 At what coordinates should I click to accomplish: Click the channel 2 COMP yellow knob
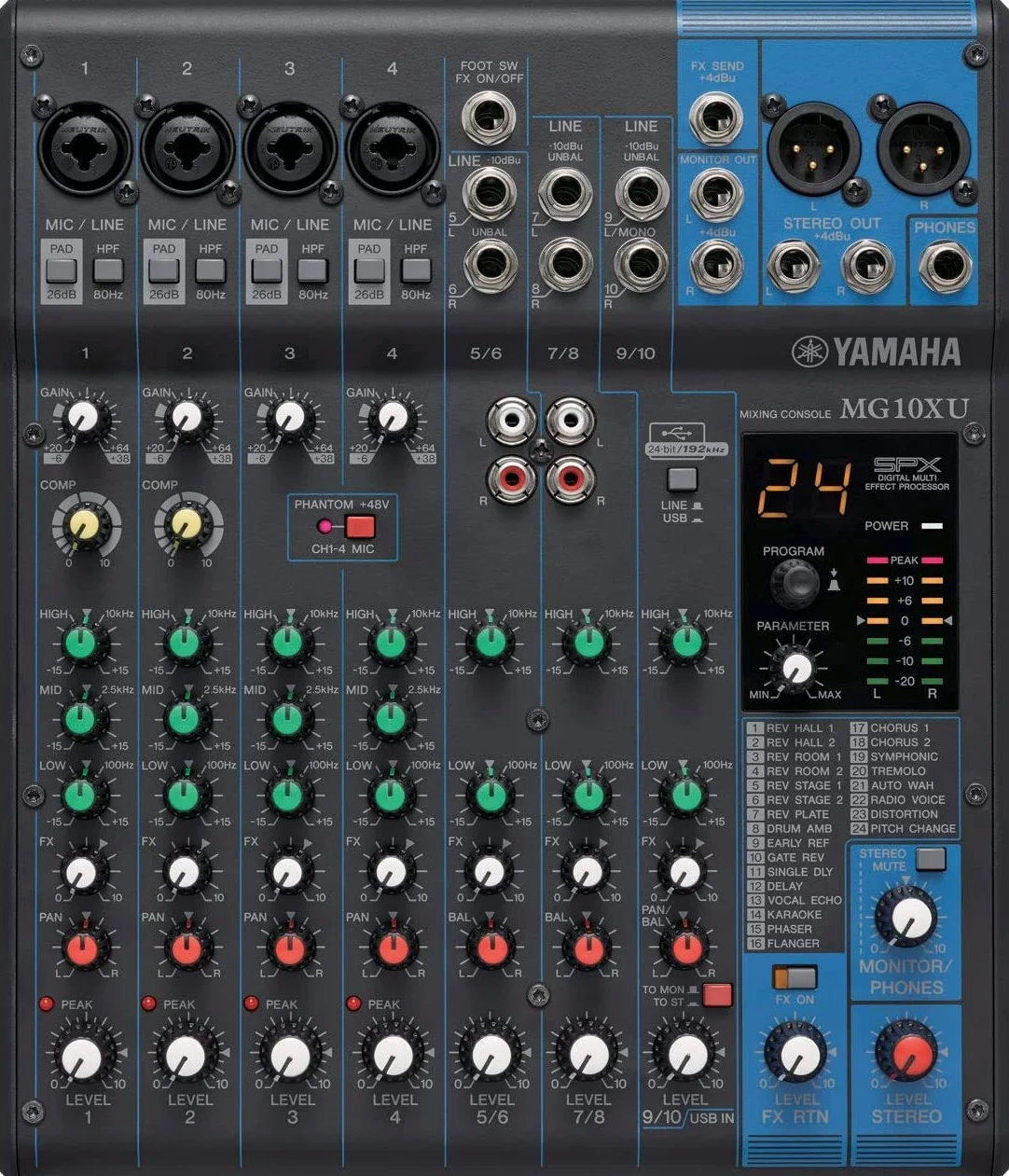(x=187, y=526)
